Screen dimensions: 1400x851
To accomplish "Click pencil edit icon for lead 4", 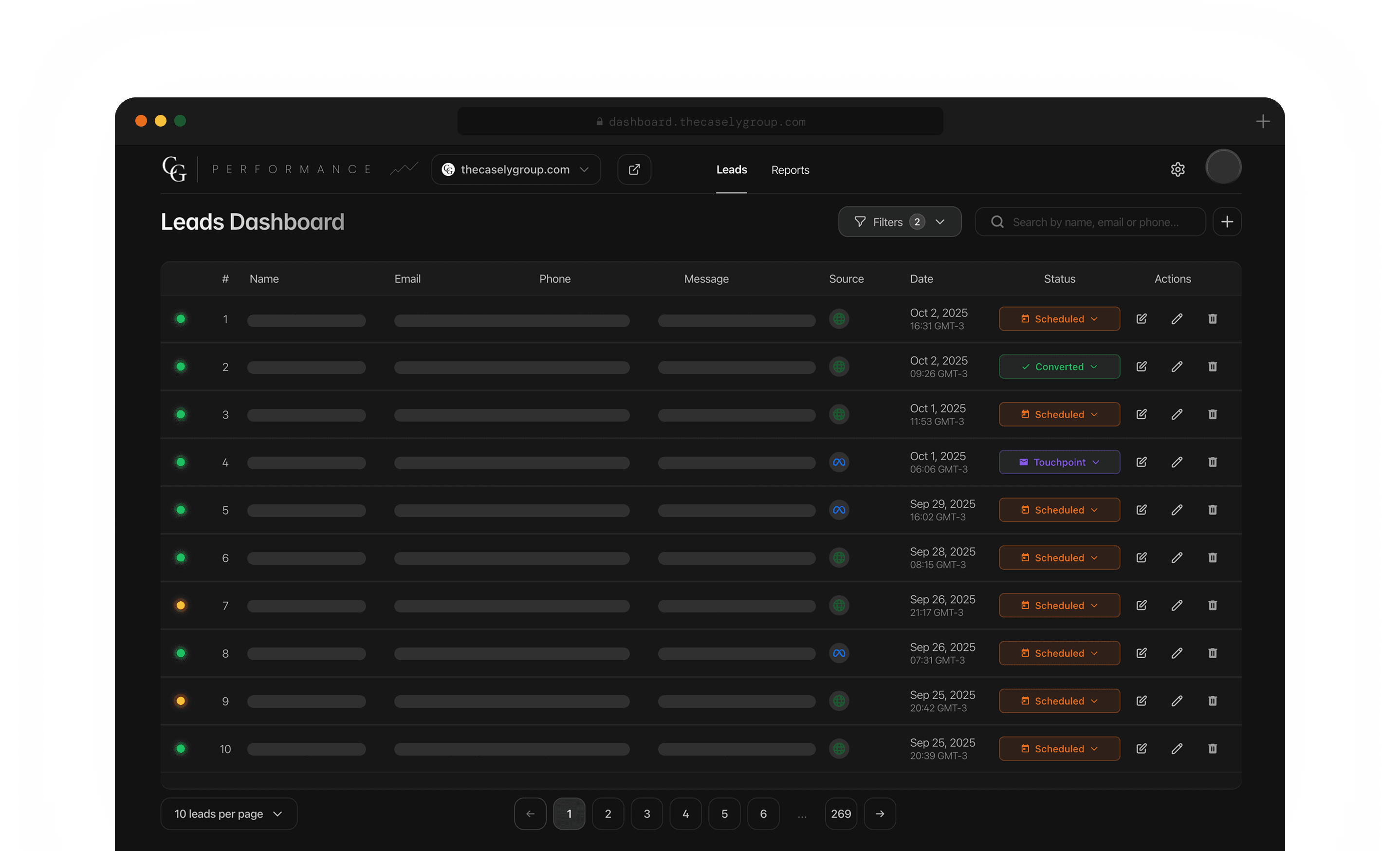I will [x=1177, y=462].
